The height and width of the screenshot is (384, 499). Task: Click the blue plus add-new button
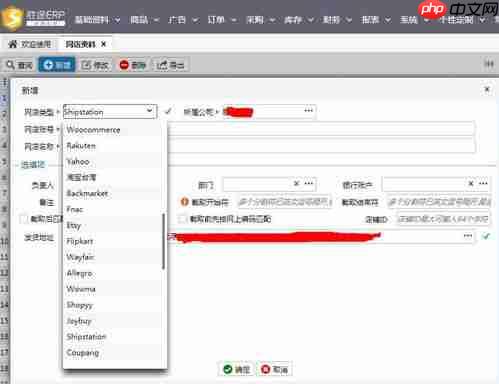(x=57, y=65)
